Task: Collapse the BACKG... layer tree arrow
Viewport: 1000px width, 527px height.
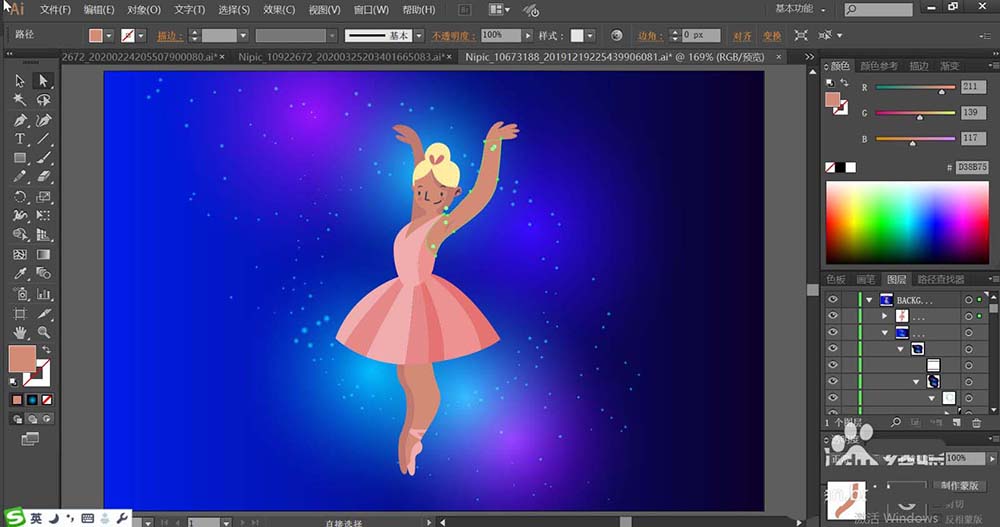Action: coord(869,299)
